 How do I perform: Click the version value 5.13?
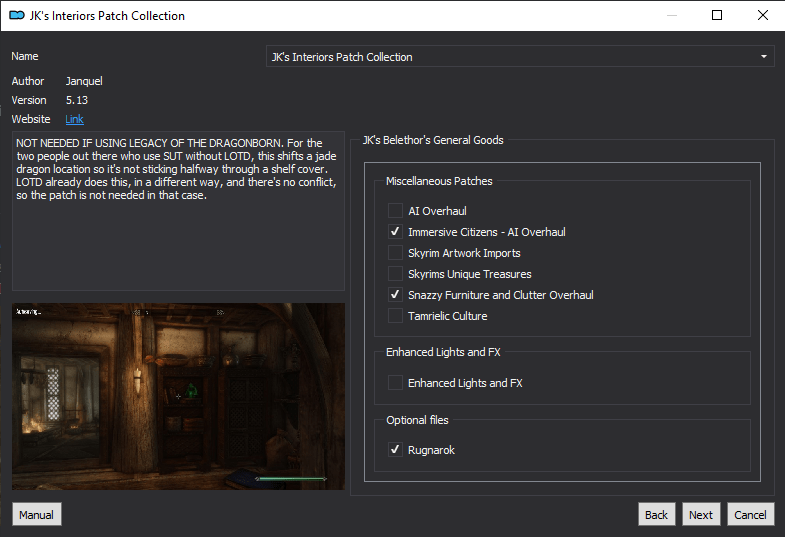pyautogui.click(x=77, y=100)
